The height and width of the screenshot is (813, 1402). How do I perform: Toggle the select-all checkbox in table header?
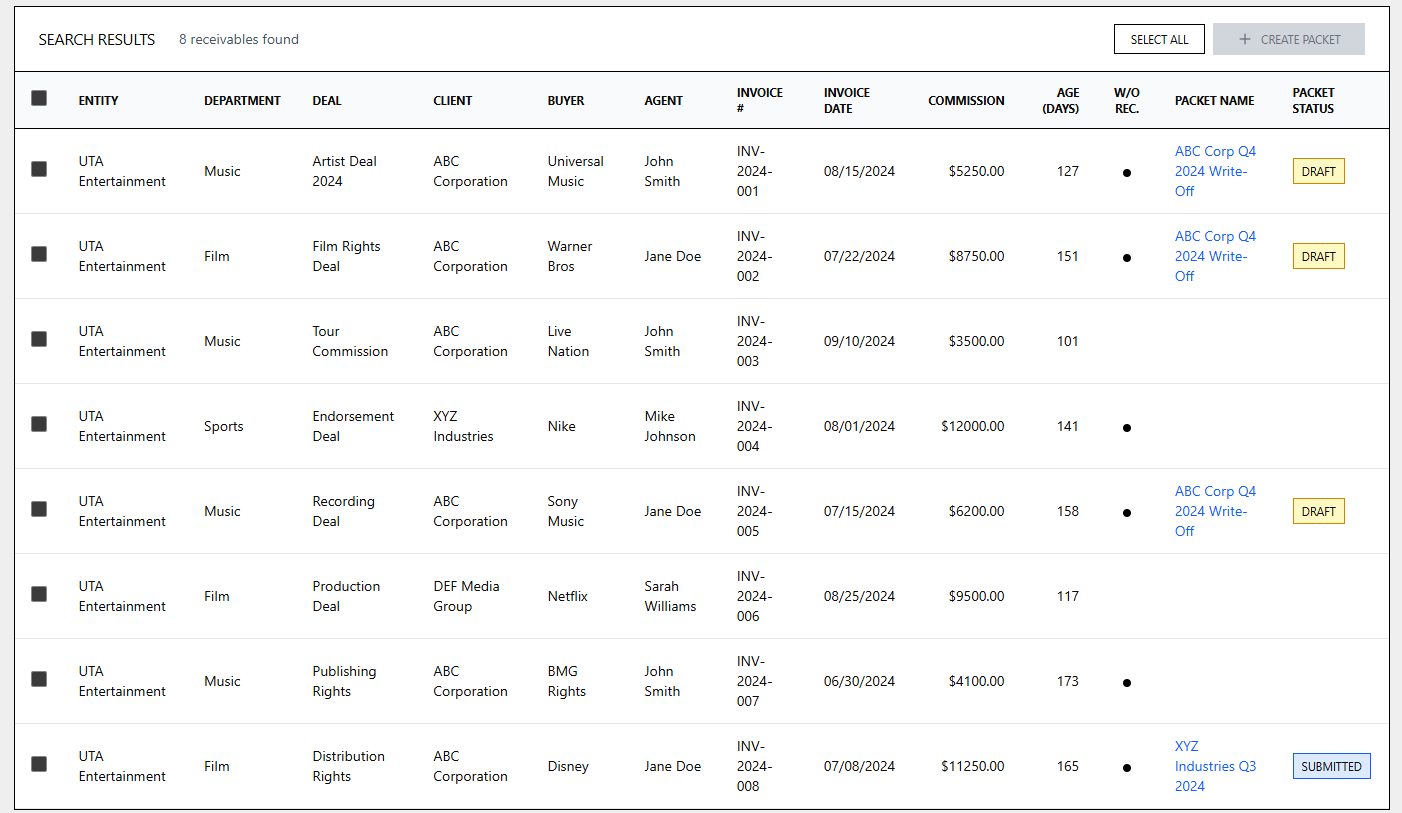pos(39,98)
